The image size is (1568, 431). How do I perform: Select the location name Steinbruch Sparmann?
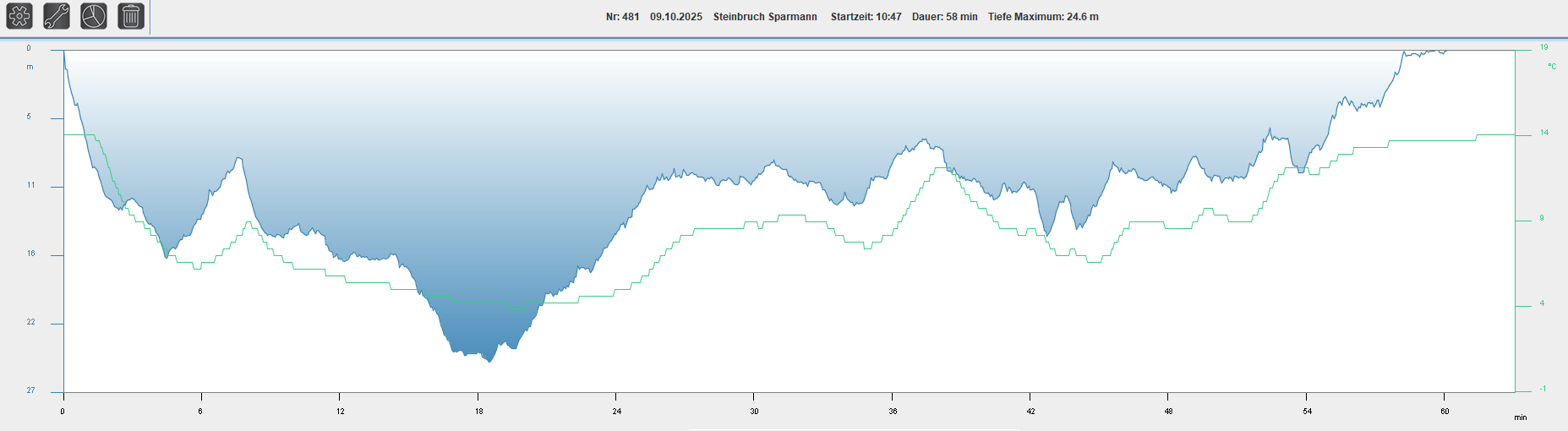click(764, 17)
